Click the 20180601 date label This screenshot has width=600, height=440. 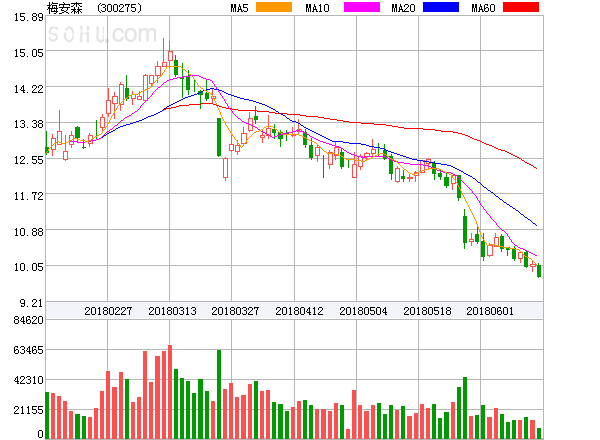490,311
